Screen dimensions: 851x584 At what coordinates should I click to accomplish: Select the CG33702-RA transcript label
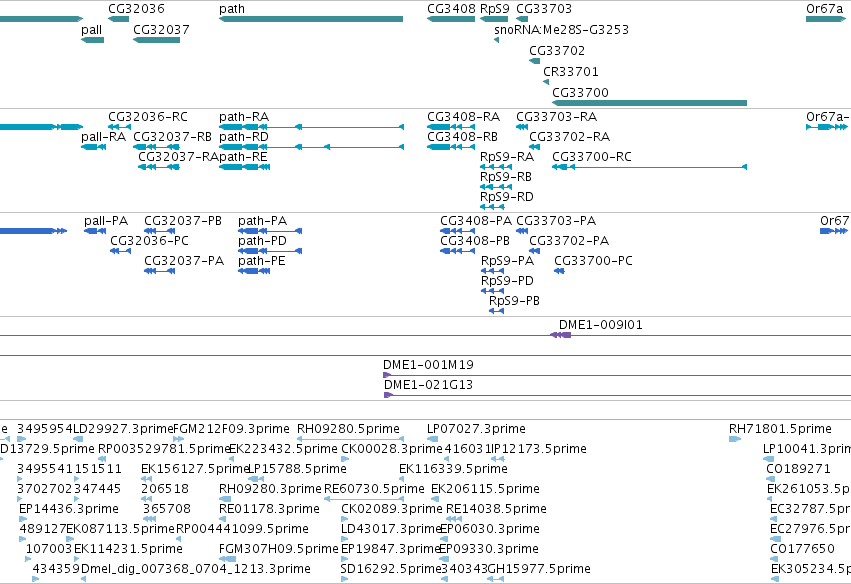[x=569, y=137]
